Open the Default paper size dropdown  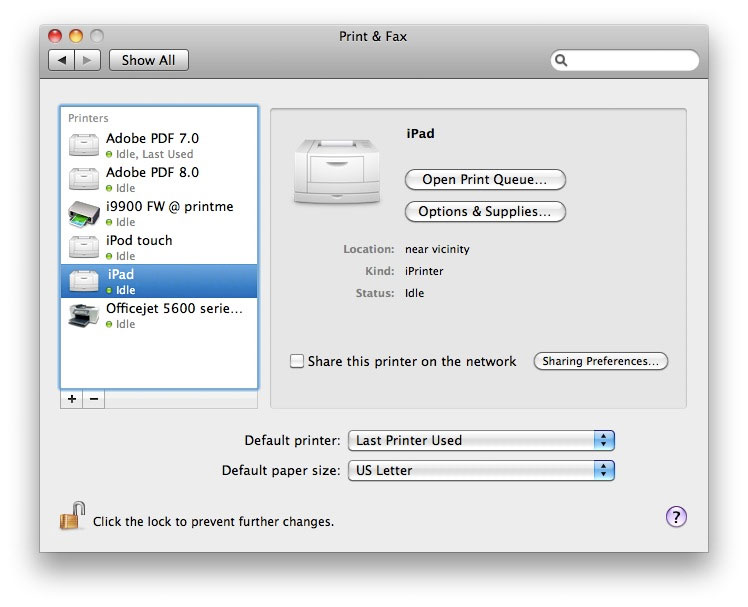481,471
